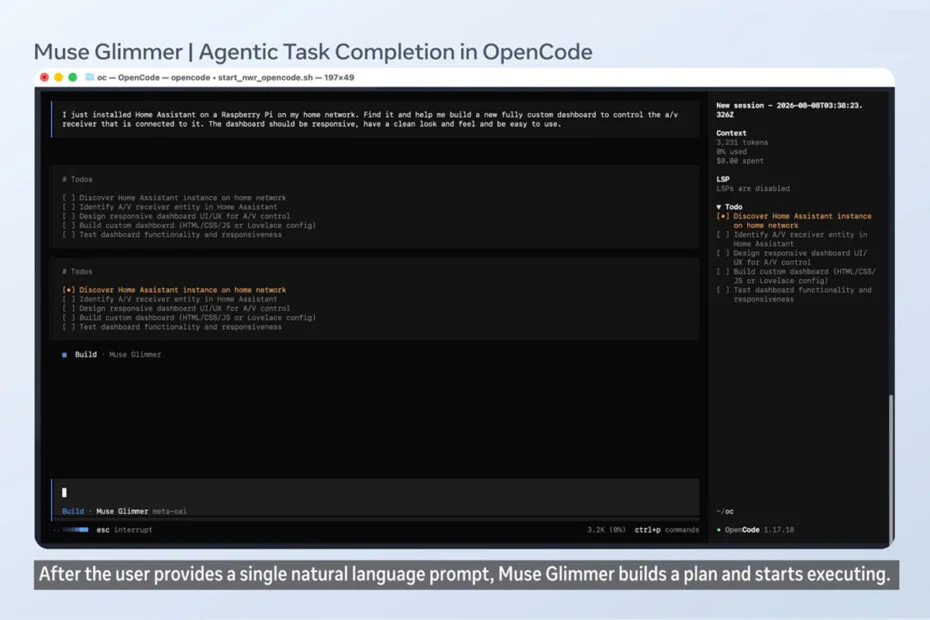Click the Context heading in sidebar
Screen dimensions: 930x620
click(x=731, y=133)
